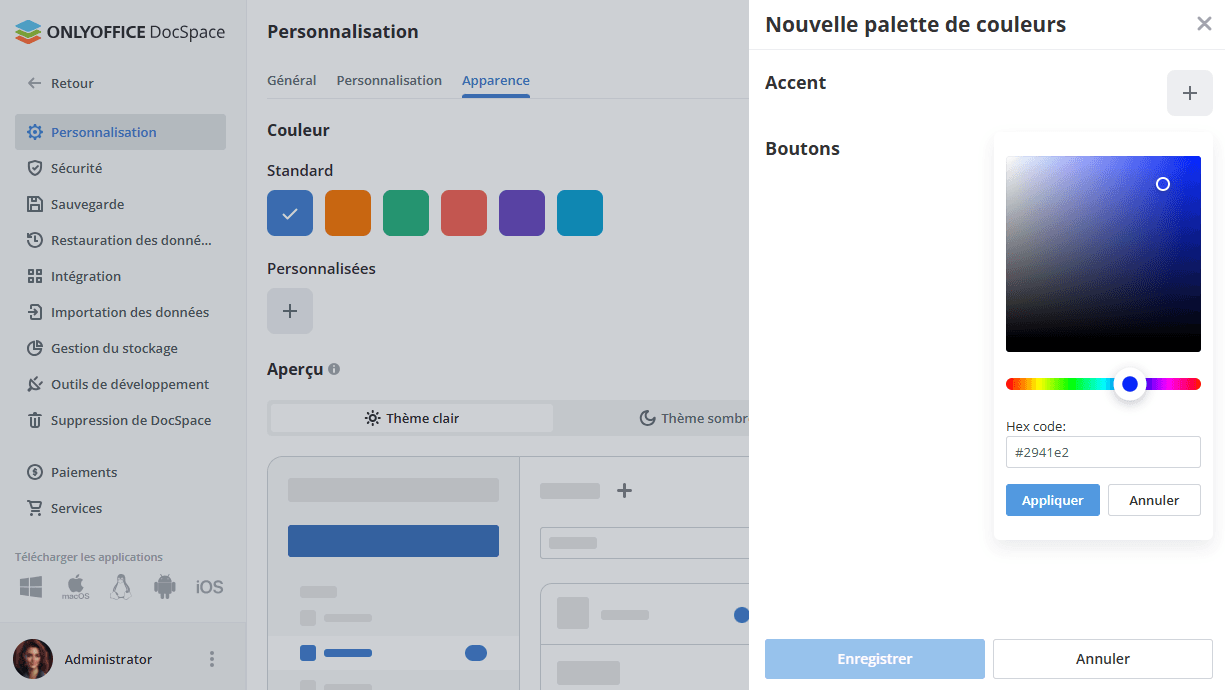The height and width of the screenshot is (690, 1225).
Task: Switch to the Général tab
Action: tap(292, 80)
